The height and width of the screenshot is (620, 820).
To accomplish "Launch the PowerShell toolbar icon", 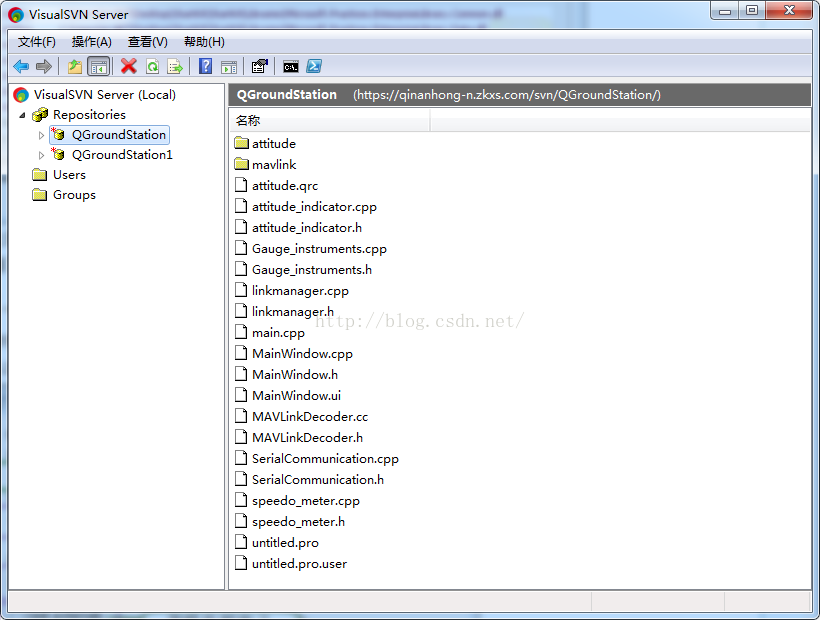I will [x=314, y=66].
